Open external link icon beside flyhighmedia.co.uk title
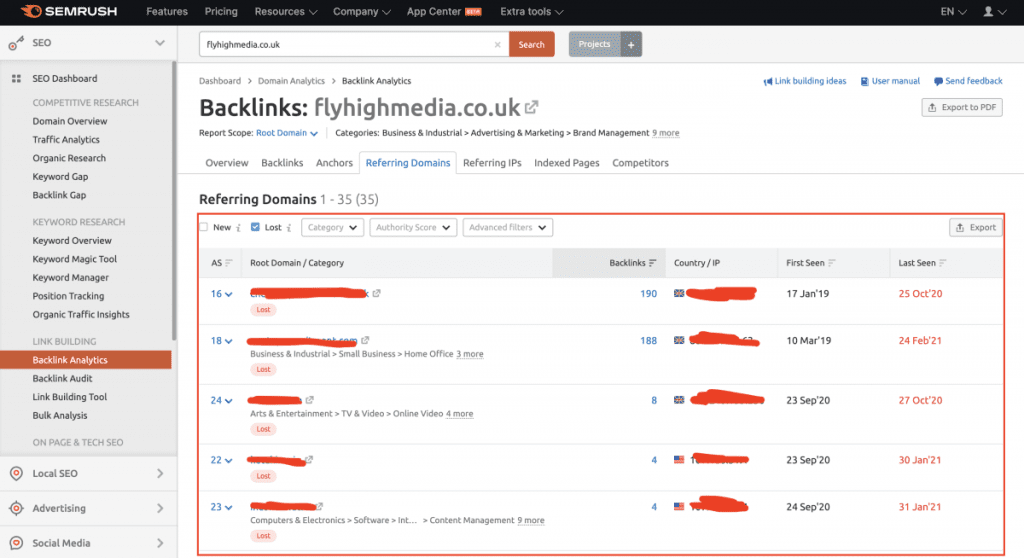 [x=532, y=107]
